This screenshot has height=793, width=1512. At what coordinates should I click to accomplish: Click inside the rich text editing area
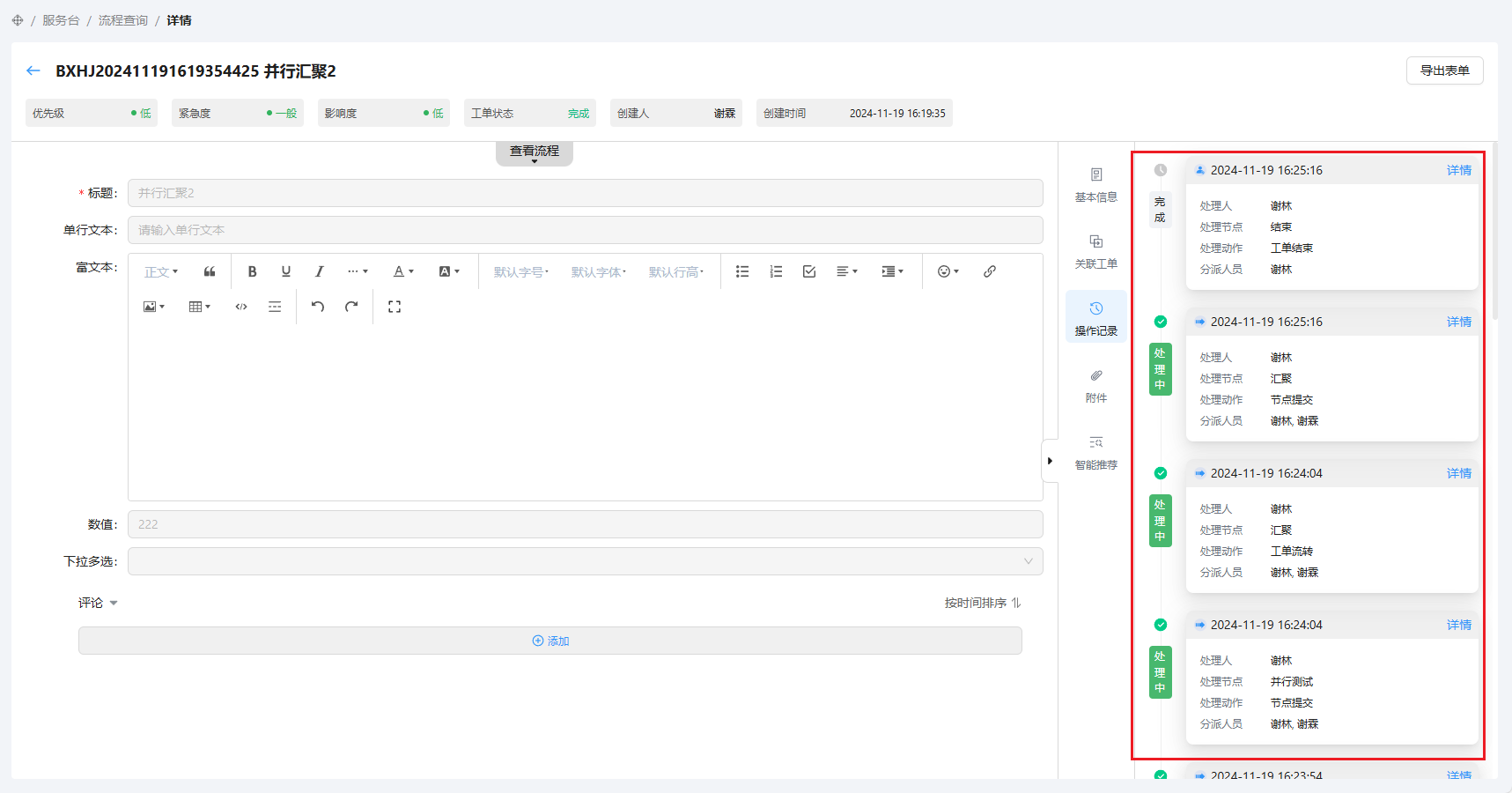click(586, 414)
